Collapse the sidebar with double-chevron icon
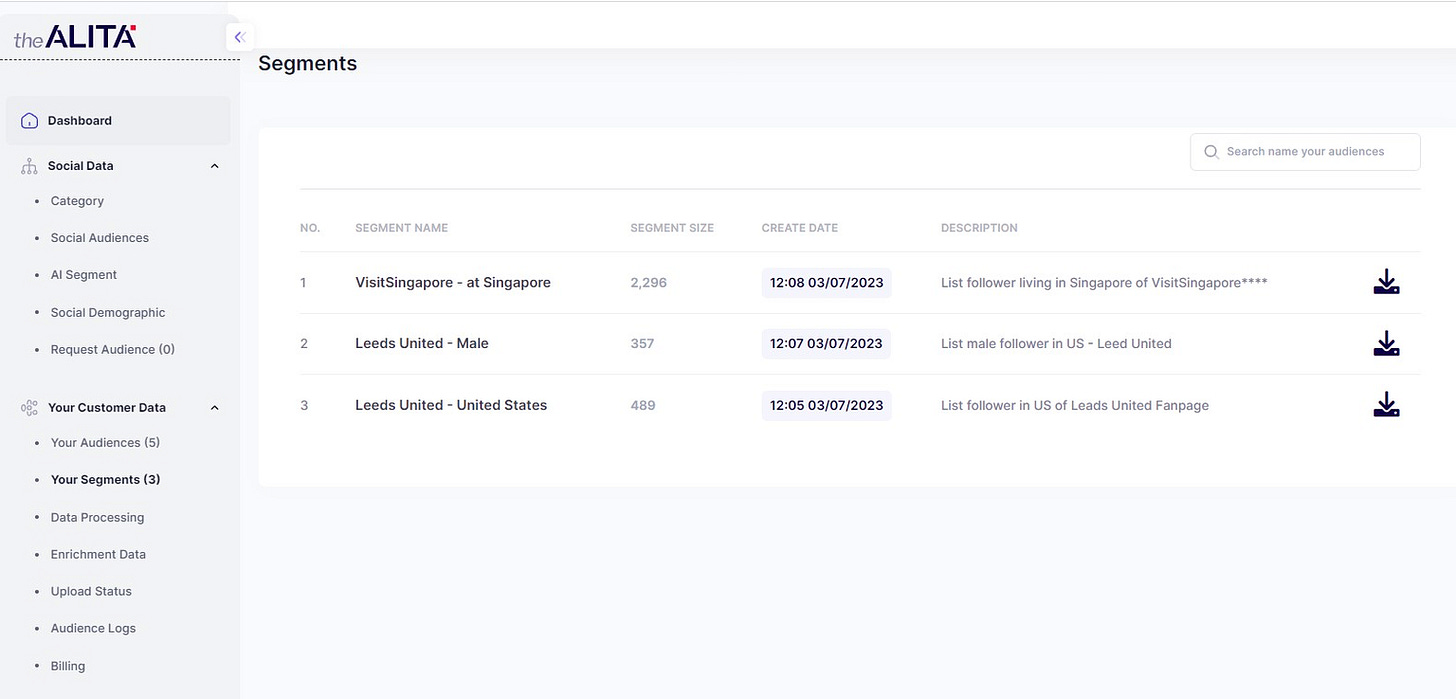This screenshot has height=699, width=1456. 239,37
